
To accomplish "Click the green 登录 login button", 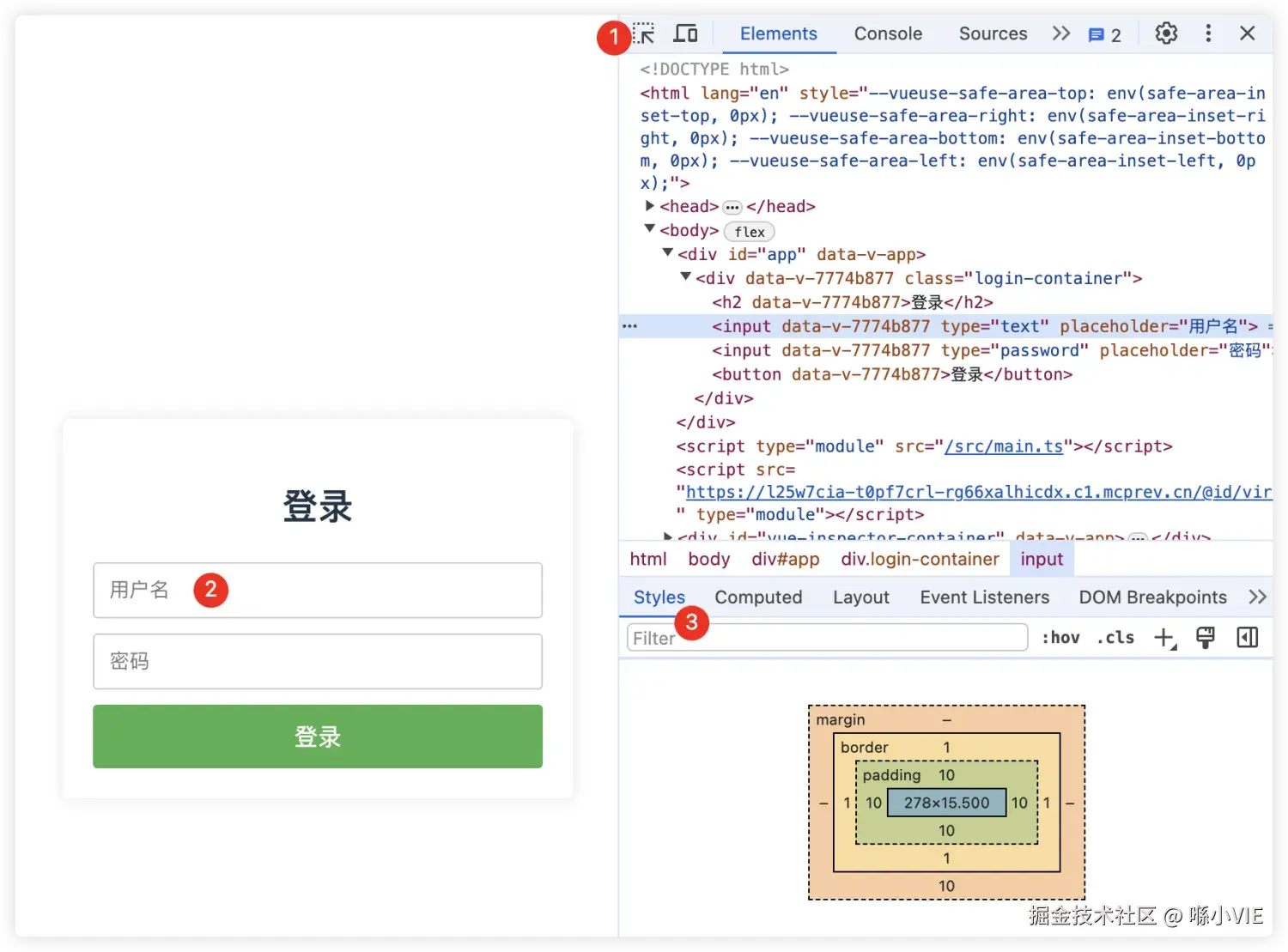I will click(x=318, y=737).
